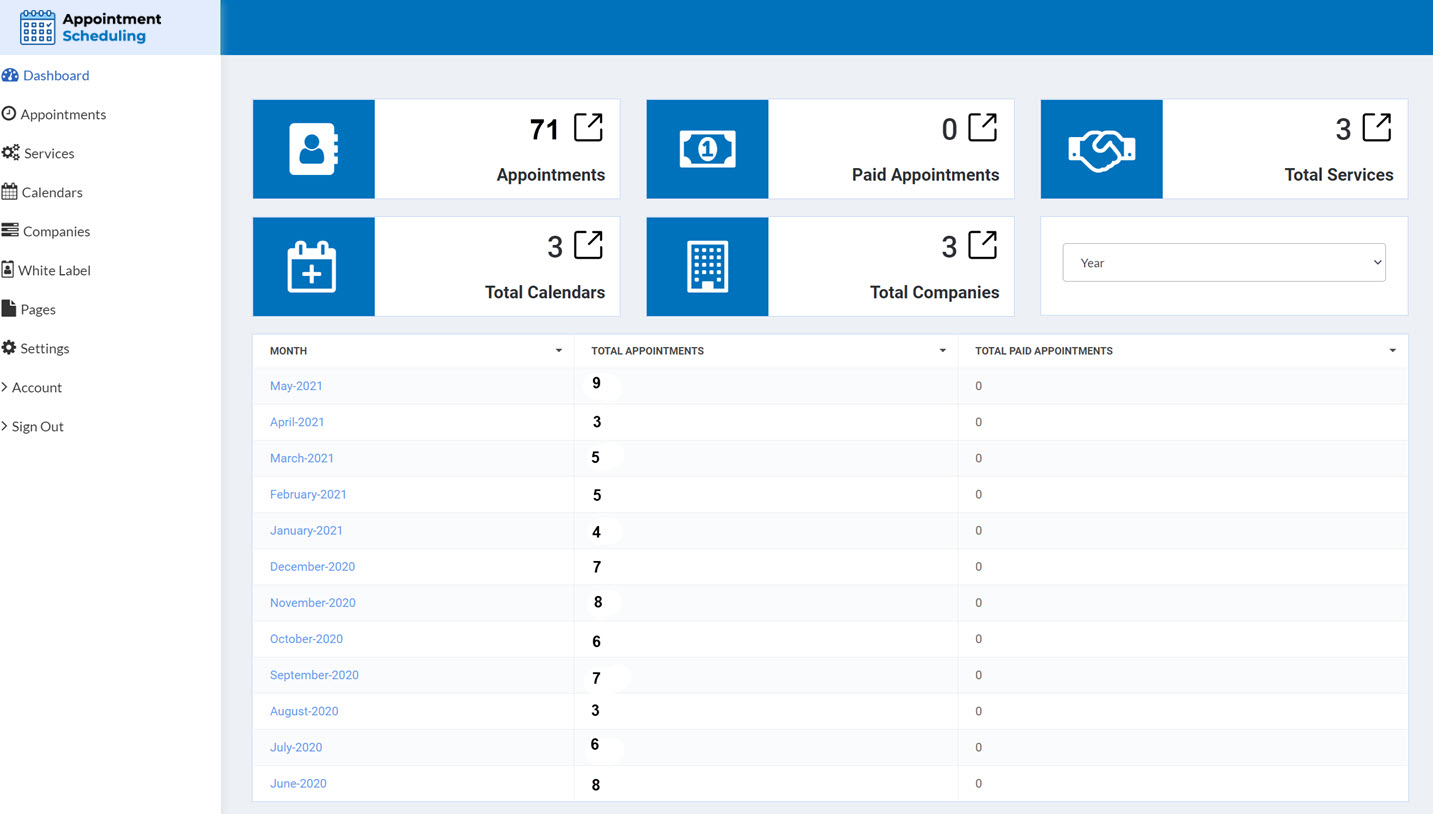The image size is (1433, 814).
Task: Click the Appointment Scheduling logo
Action: coord(91,28)
